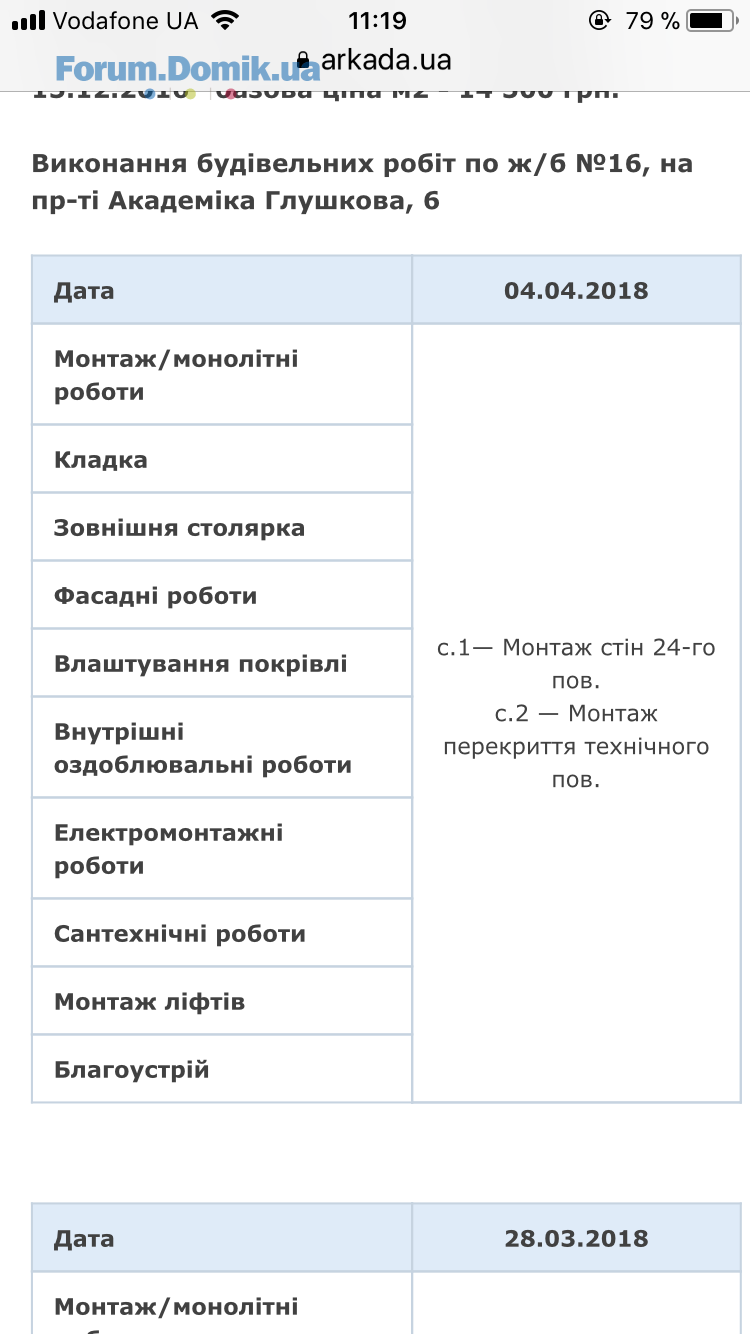This screenshot has height=1334, width=750.
Task: Tap the Влаштування покрівлі row
Action: point(222,663)
